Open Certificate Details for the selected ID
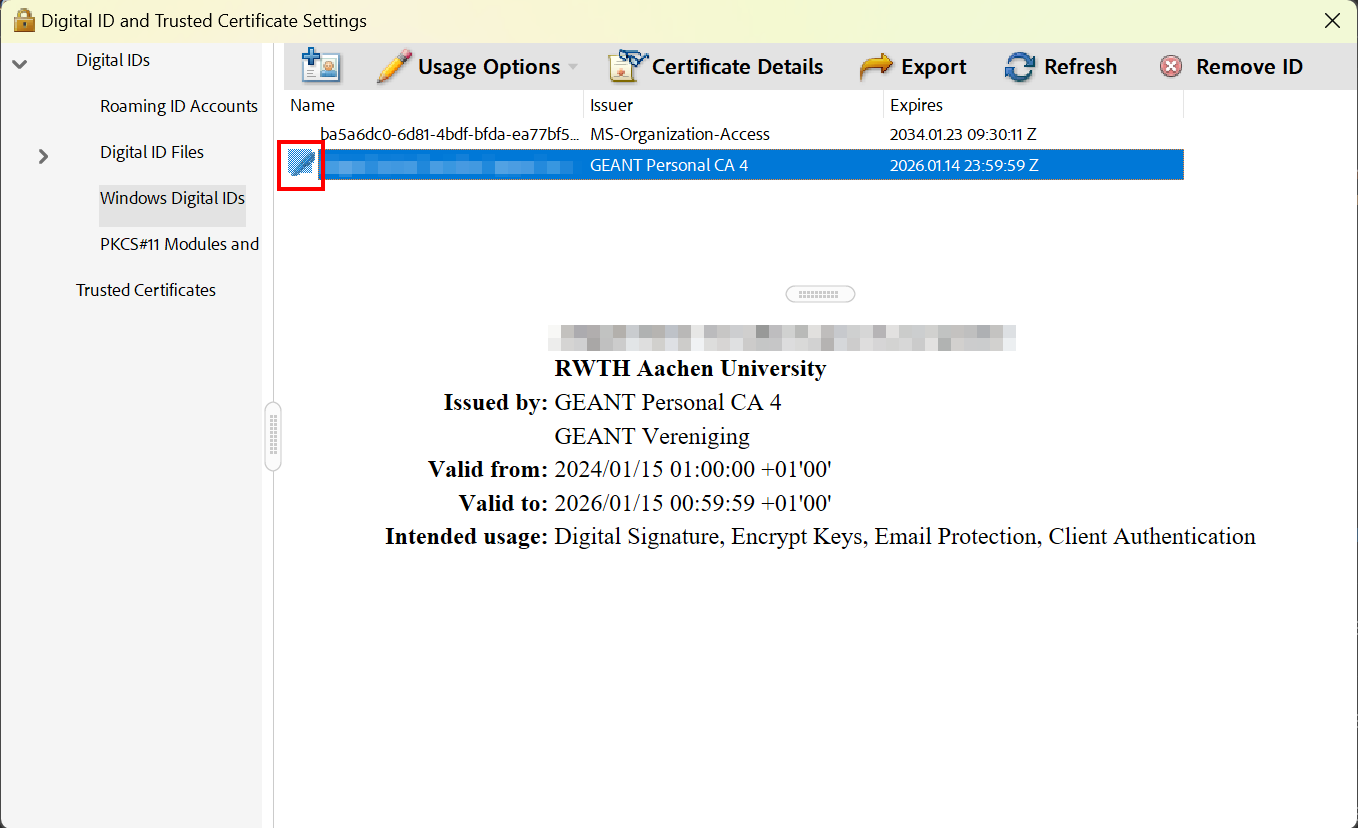This screenshot has height=828, width=1358. 624,66
